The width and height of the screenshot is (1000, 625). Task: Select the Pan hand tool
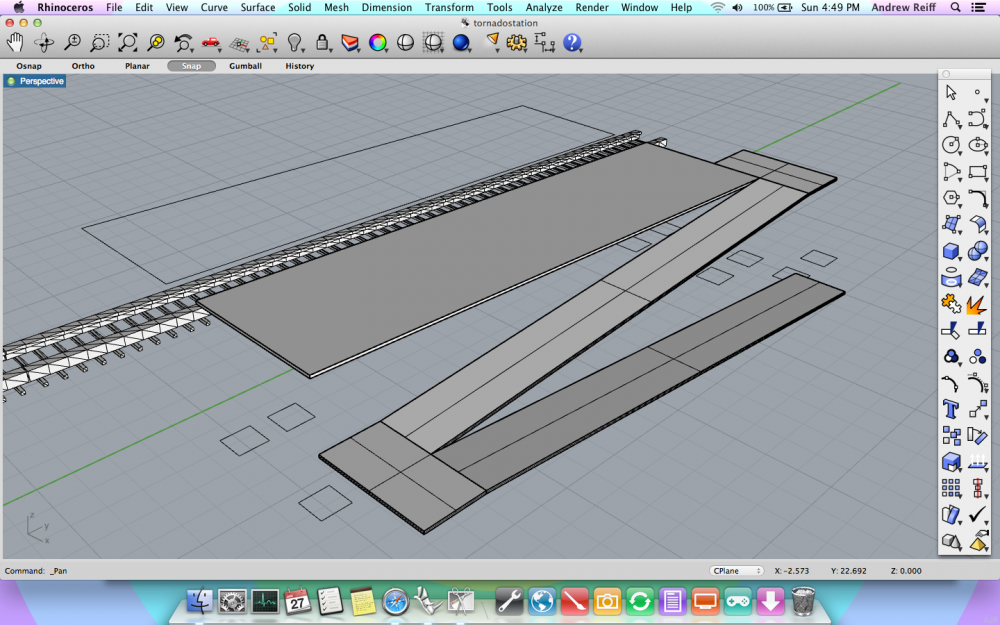16,42
